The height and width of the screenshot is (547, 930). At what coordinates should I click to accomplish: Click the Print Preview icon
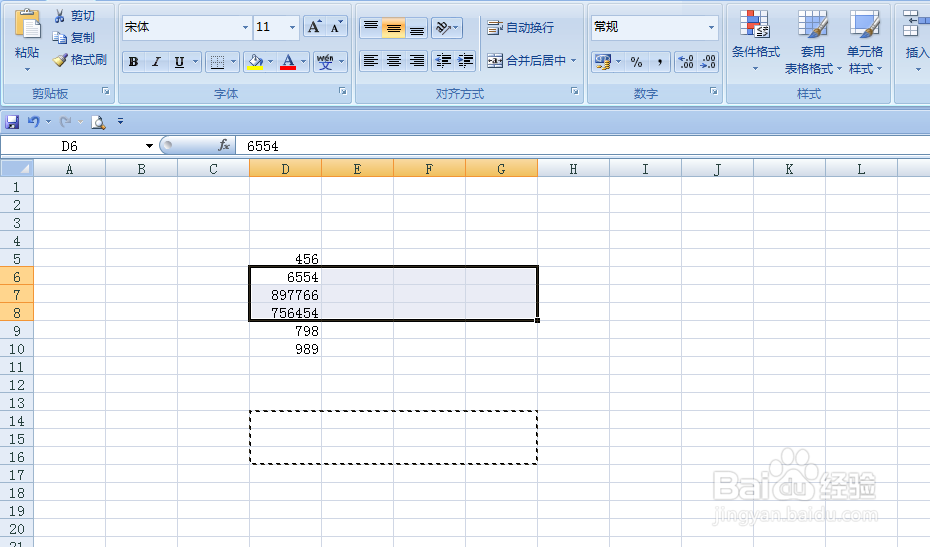(x=98, y=122)
